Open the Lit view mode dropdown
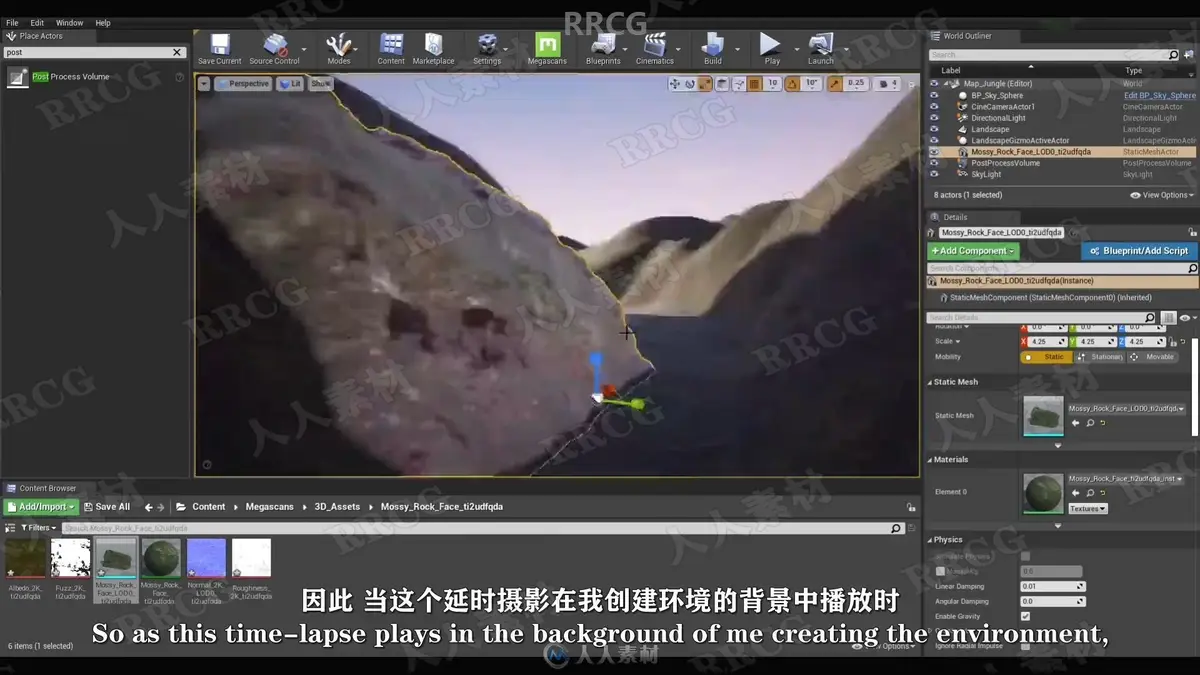1200x675 pixels. 290,84
